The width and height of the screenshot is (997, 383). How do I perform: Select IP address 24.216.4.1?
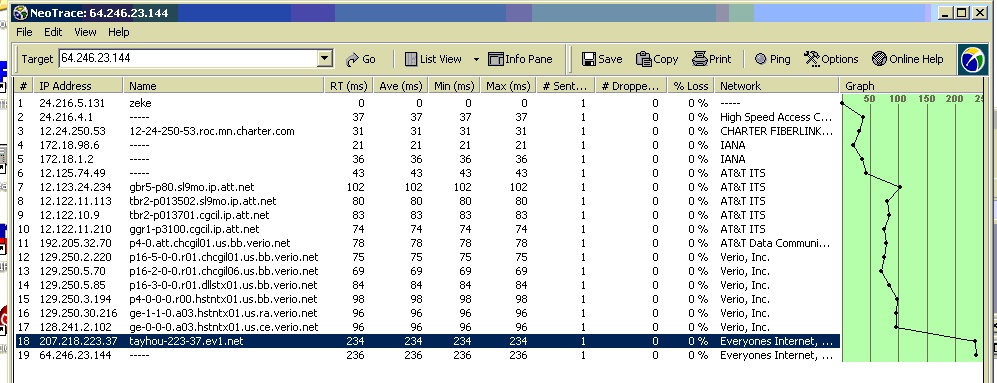point(66,117)
